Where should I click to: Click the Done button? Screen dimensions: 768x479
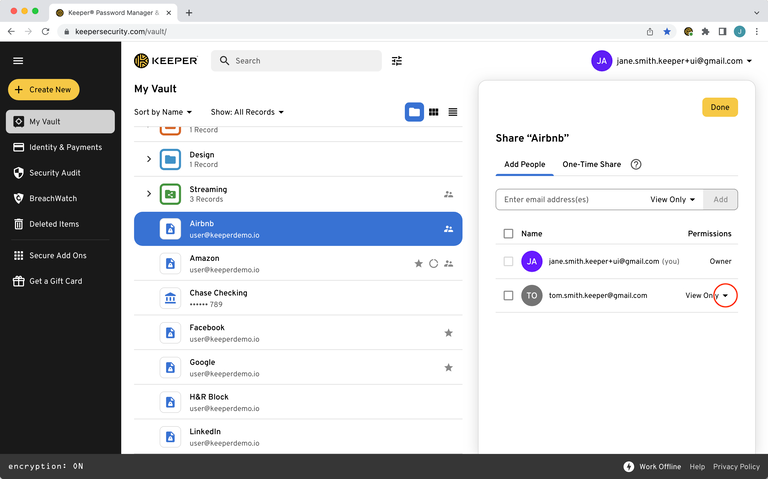(x=719, y=107)
